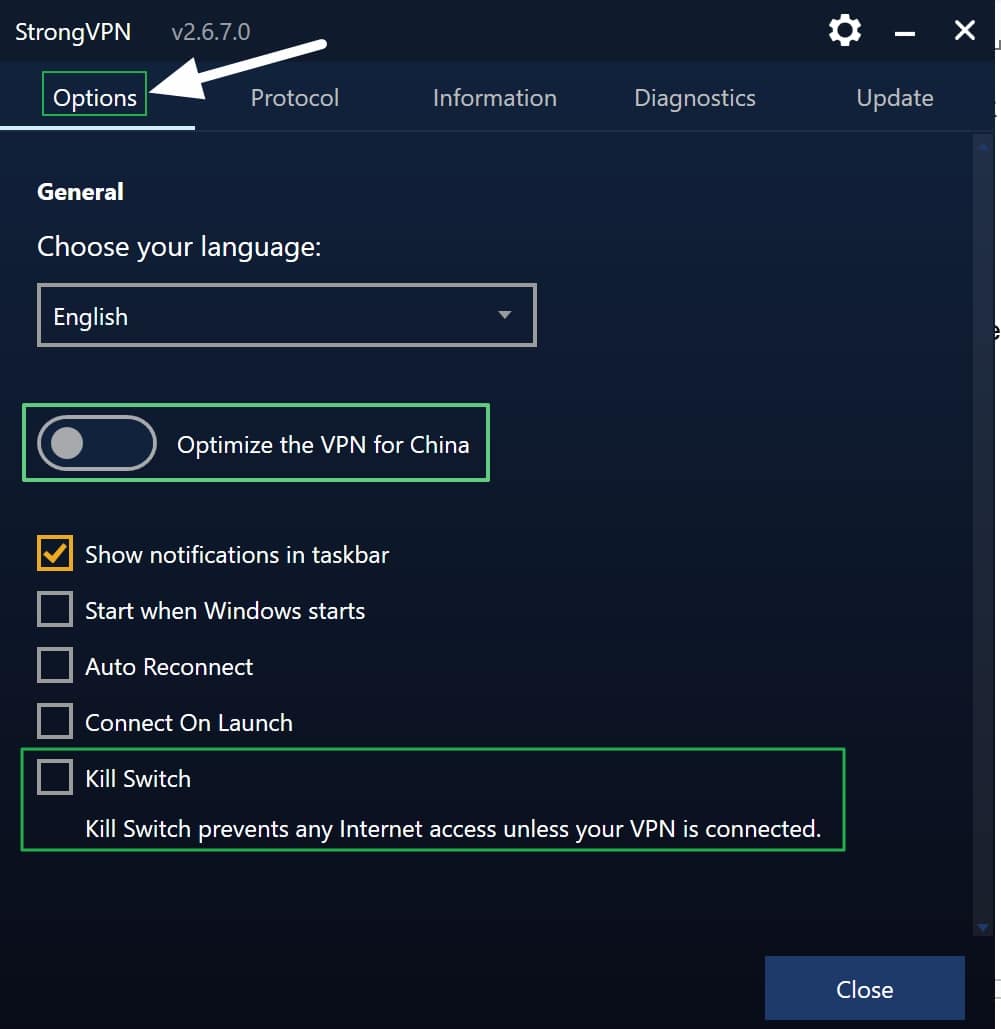This screenshot has width=1001, height=1029.
Task: Click the Choose your language label
Action: [x=179, y=247]
